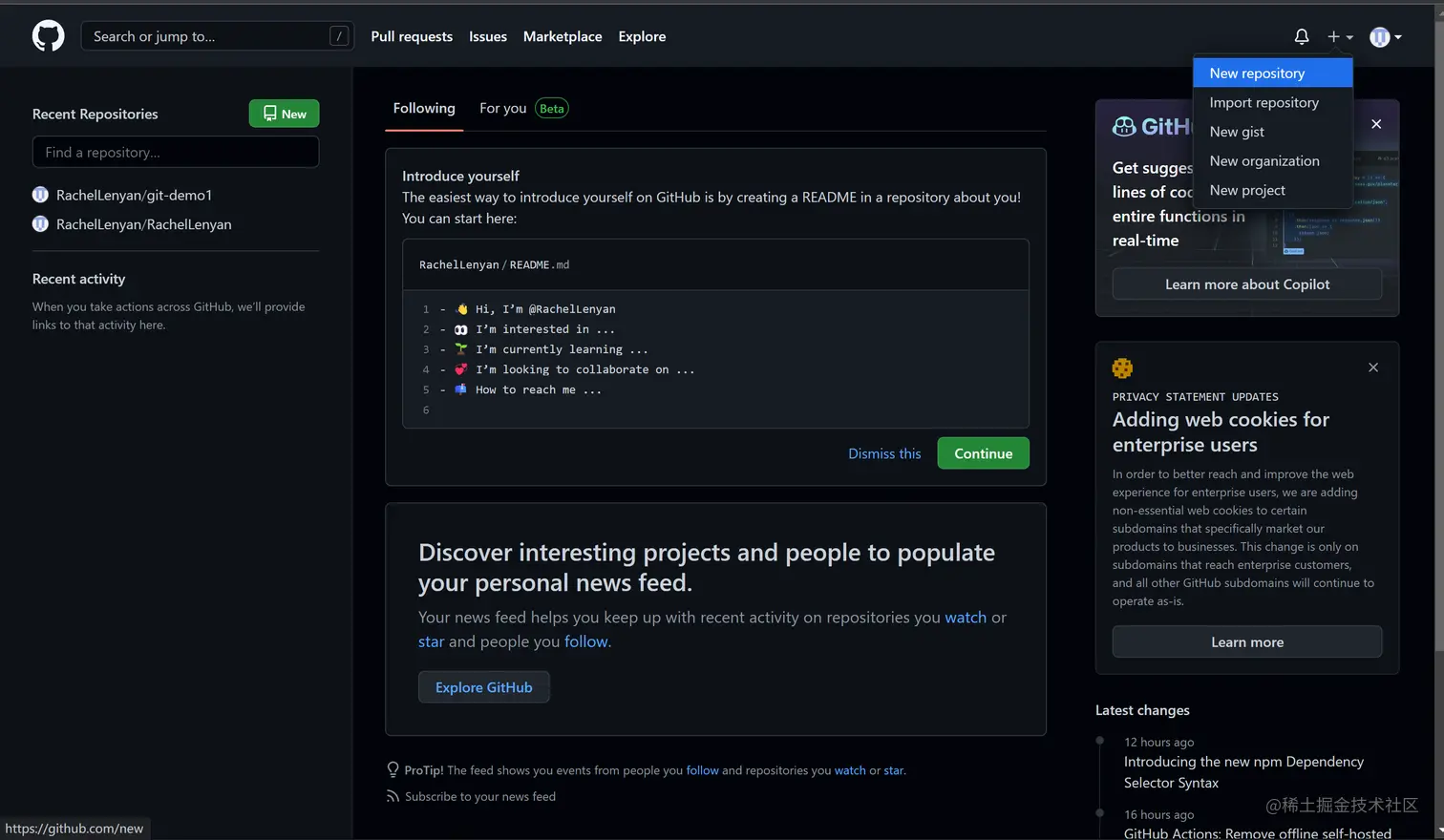Click the Latest changes heading

pos(1142,710)
